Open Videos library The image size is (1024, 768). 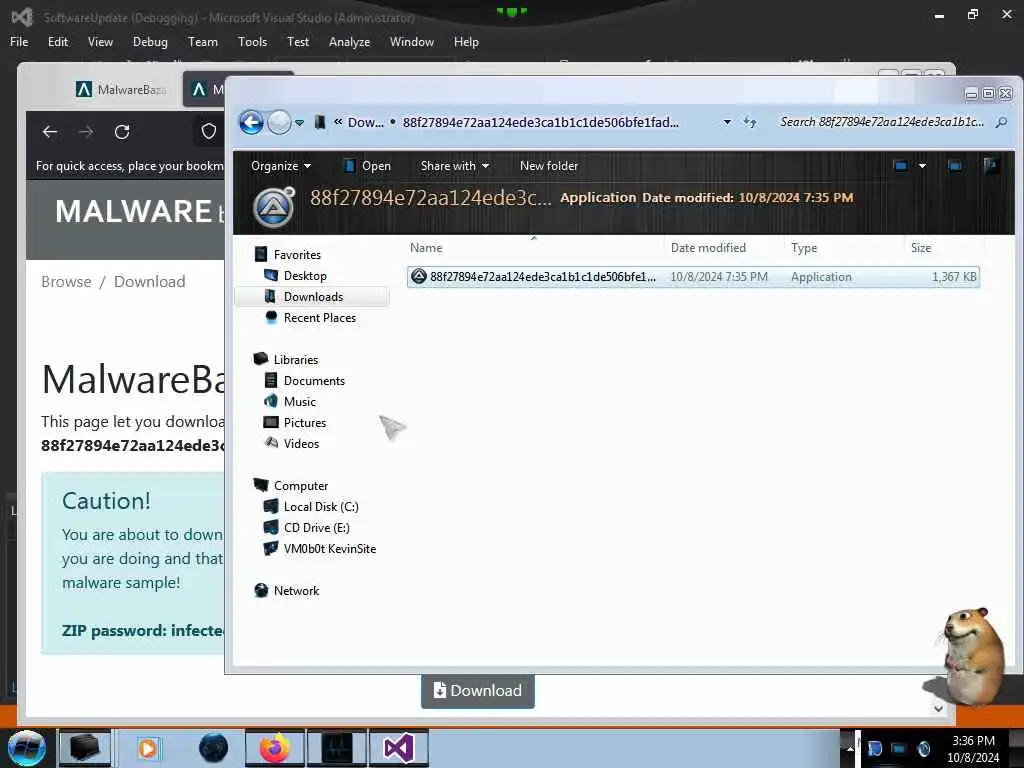(301, 443)
